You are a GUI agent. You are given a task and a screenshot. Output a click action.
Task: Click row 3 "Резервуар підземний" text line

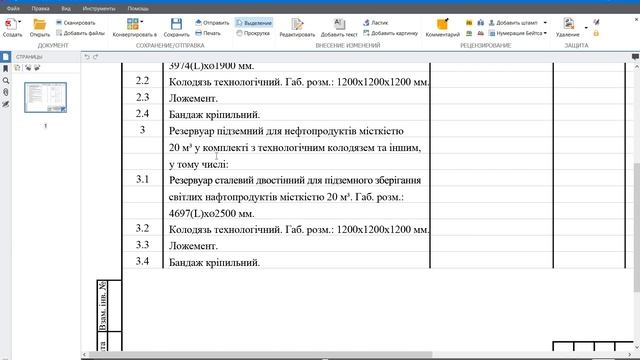pyautogui.click(x=286, y=131)
